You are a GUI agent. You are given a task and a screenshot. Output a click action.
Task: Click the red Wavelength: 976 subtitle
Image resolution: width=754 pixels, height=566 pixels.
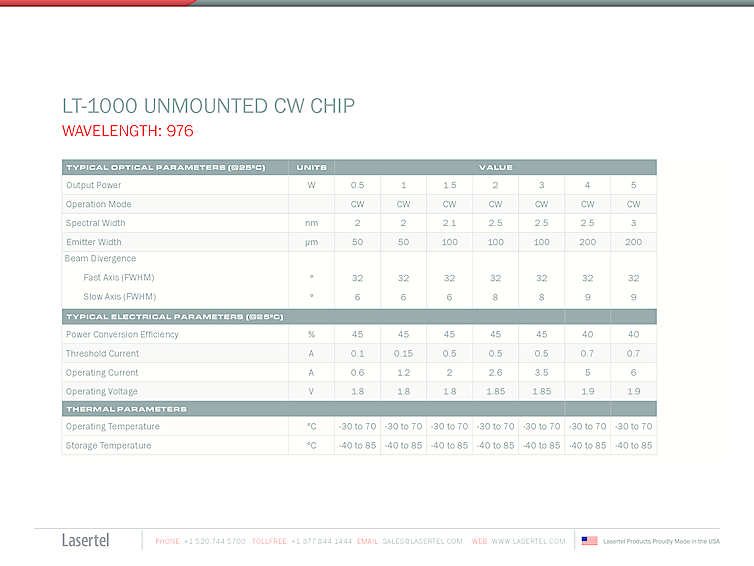tap(127, 131)
